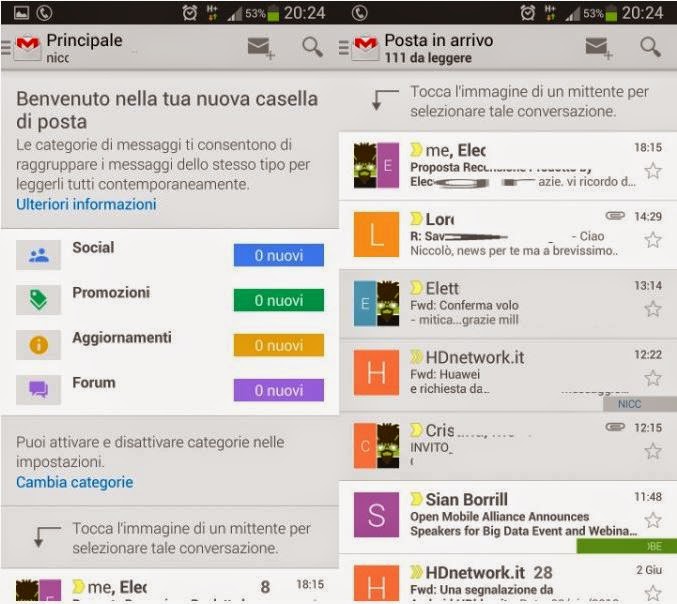677x604 pixels.
Task: Tap search magnifier in Principale screen
Action: tap(313, 47)
